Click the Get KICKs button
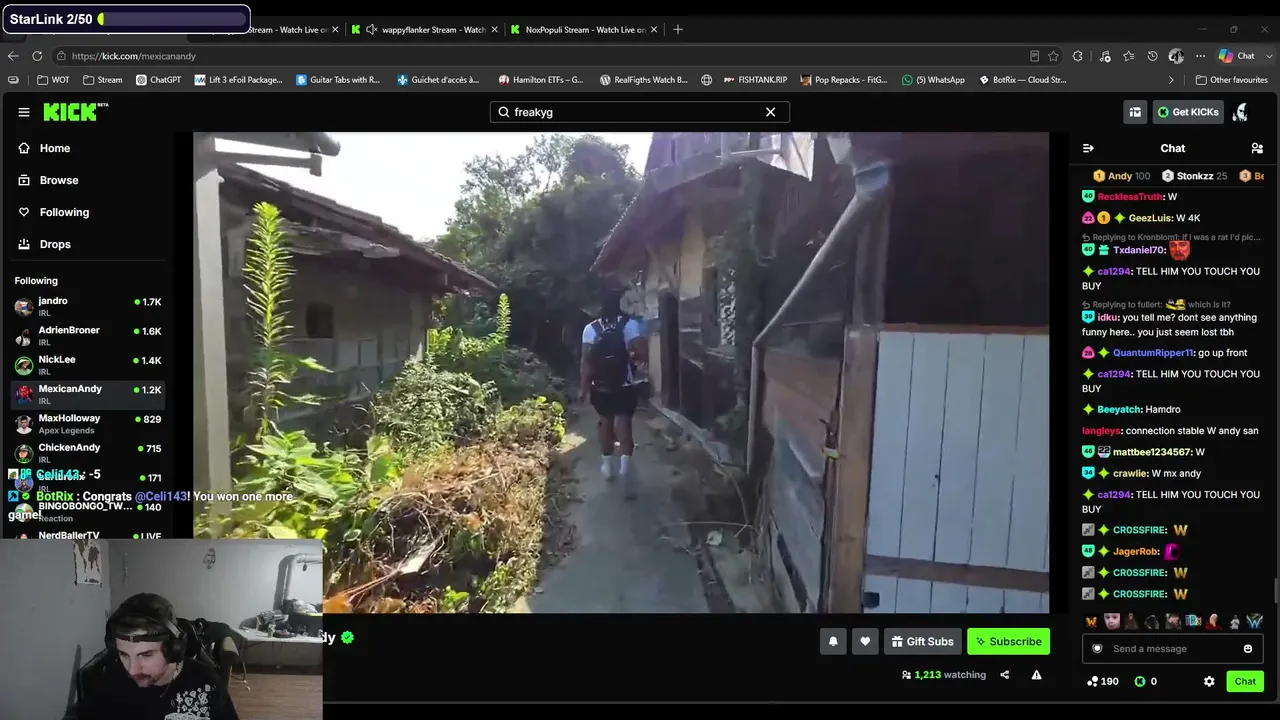The width and height of the screenshot is (1280, 720). (1188, 112)
